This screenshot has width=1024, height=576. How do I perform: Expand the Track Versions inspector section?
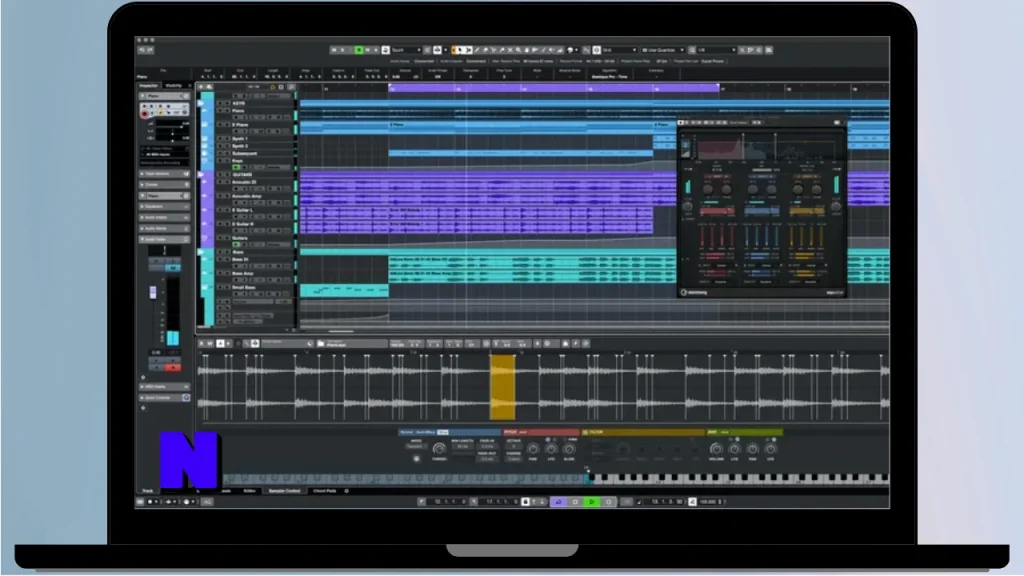tap(165, 174)
